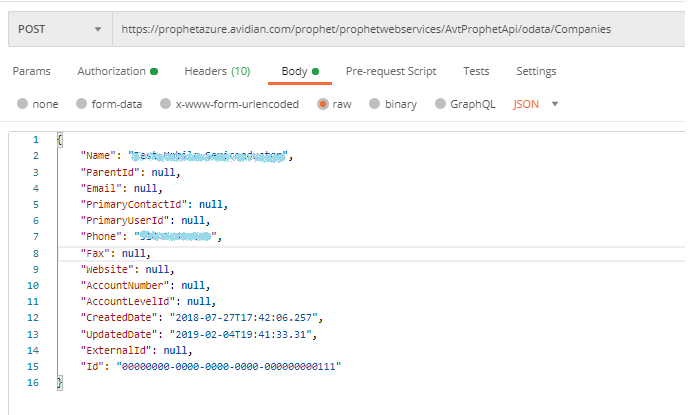This screenshot has width=688, height=415.
Task: Select the Body tab
Action: point(300,71)
